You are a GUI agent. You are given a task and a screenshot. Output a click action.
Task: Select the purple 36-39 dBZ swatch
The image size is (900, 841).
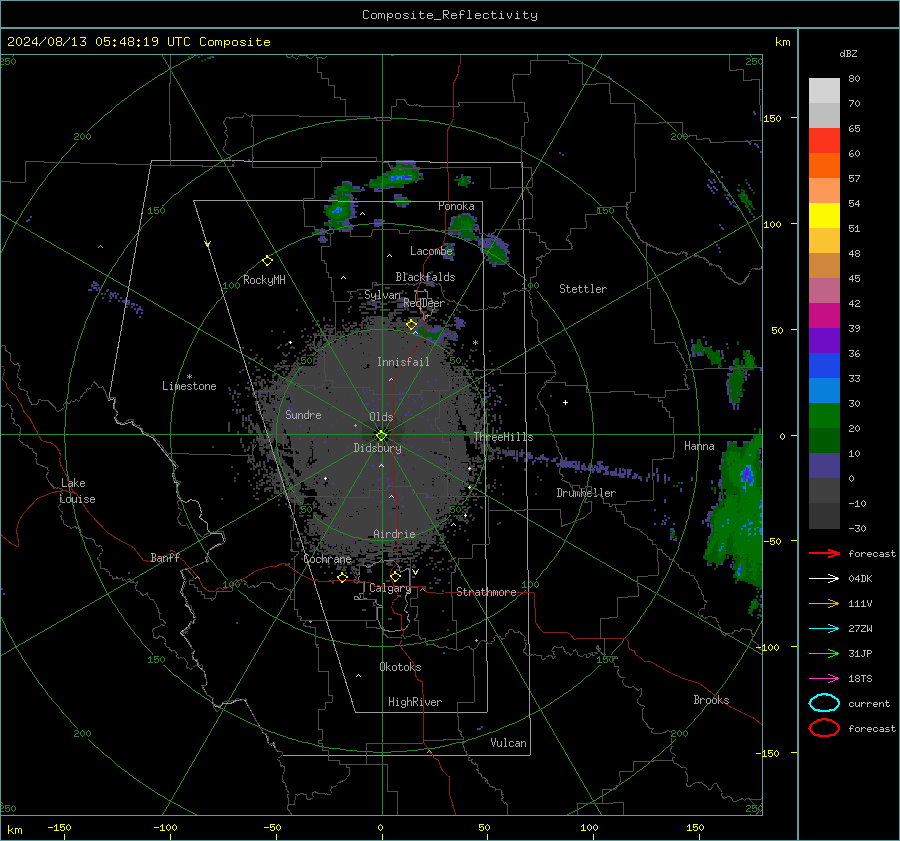pos(824,341)
